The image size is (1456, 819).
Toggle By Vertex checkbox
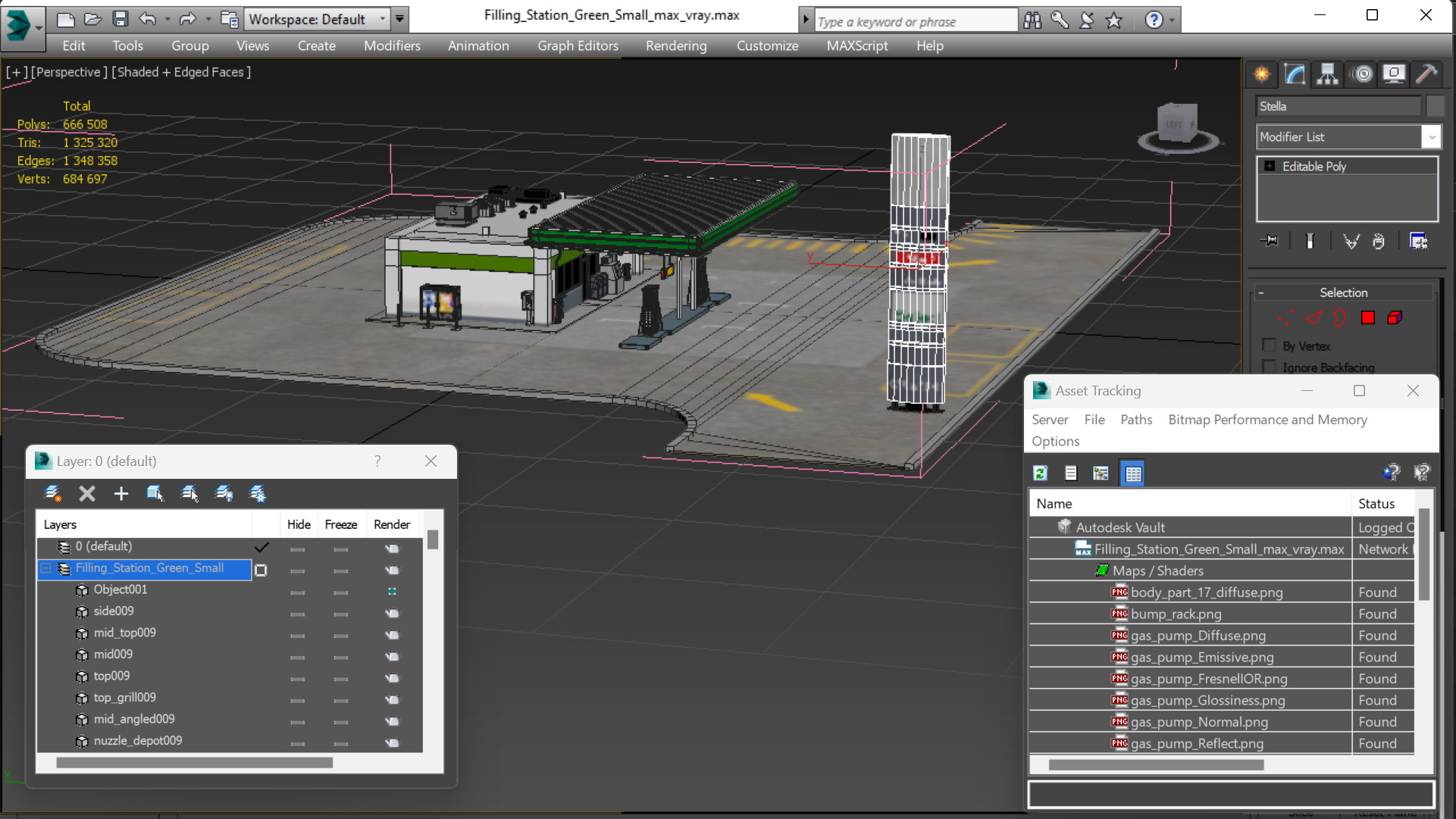(x=1269, y=345)
